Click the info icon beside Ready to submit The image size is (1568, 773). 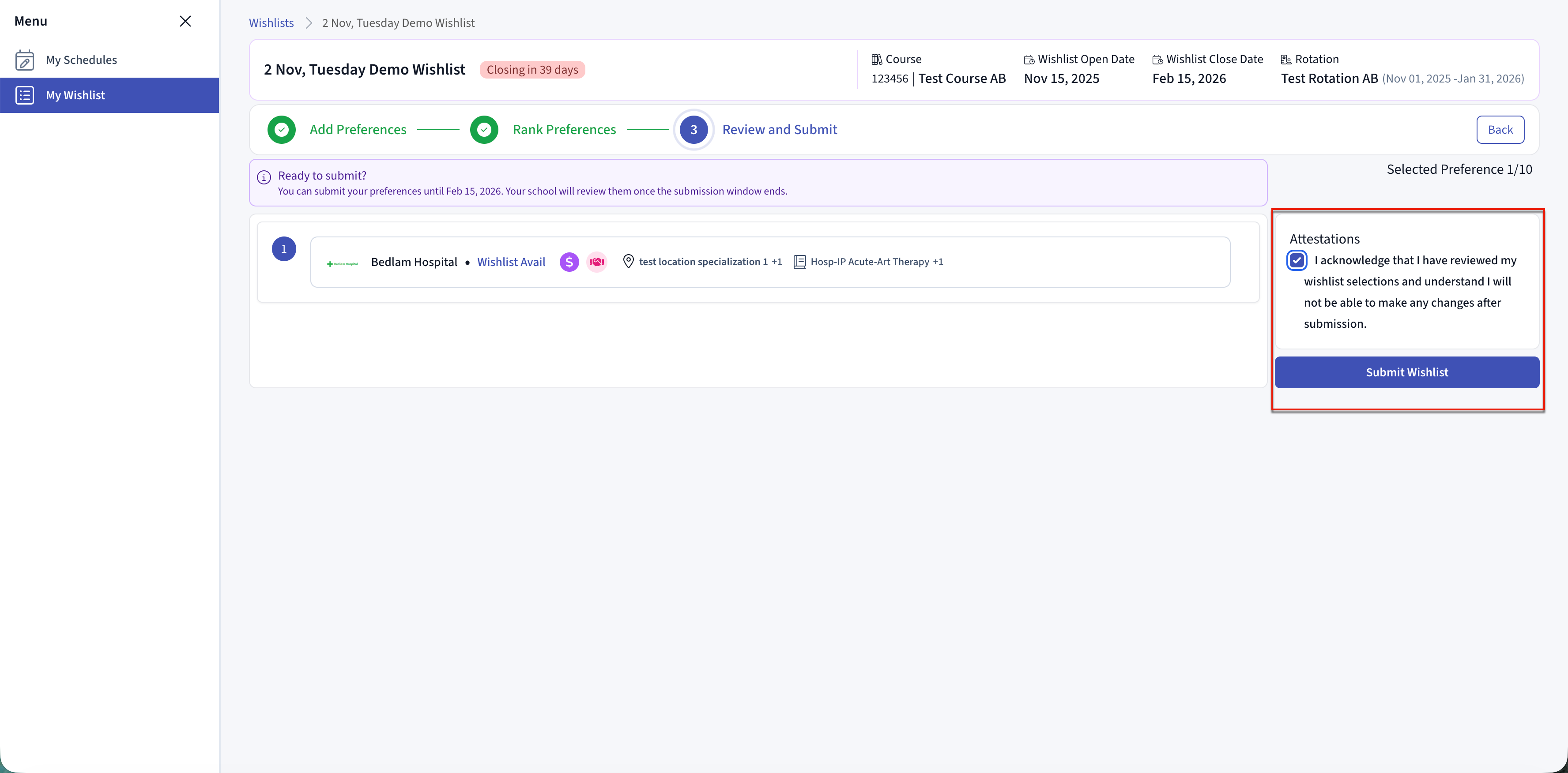pos(264,177)
